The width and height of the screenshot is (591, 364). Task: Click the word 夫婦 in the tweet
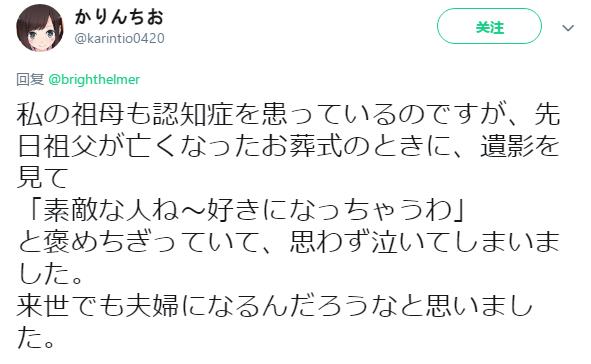(x=152, y=306)
